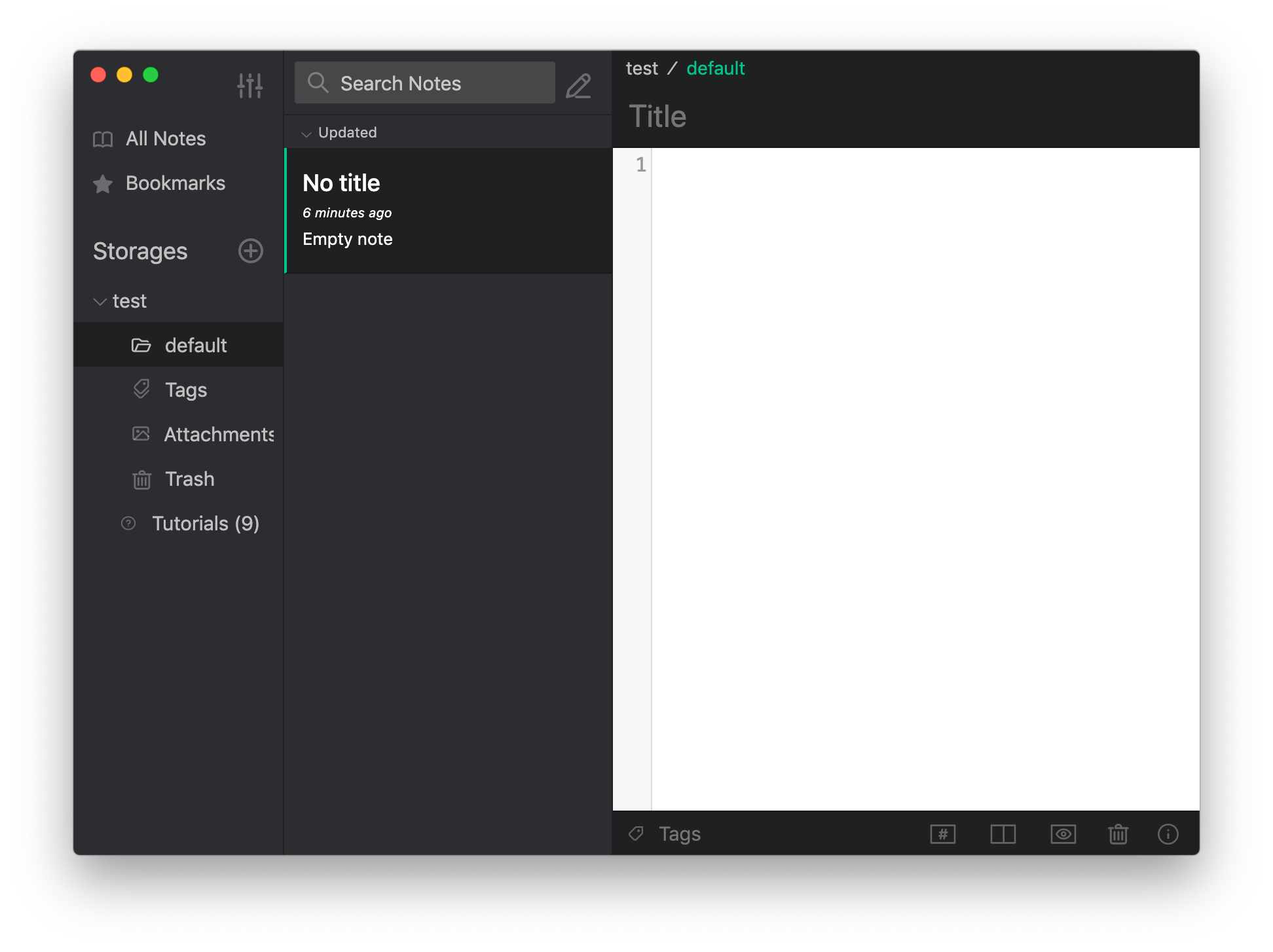Image resolution: width=1273 pixels, height=952 pixels.
Task: Toggle the Markdown preview eye icon
Action: pyautogui.click(x=1063, y=834)
